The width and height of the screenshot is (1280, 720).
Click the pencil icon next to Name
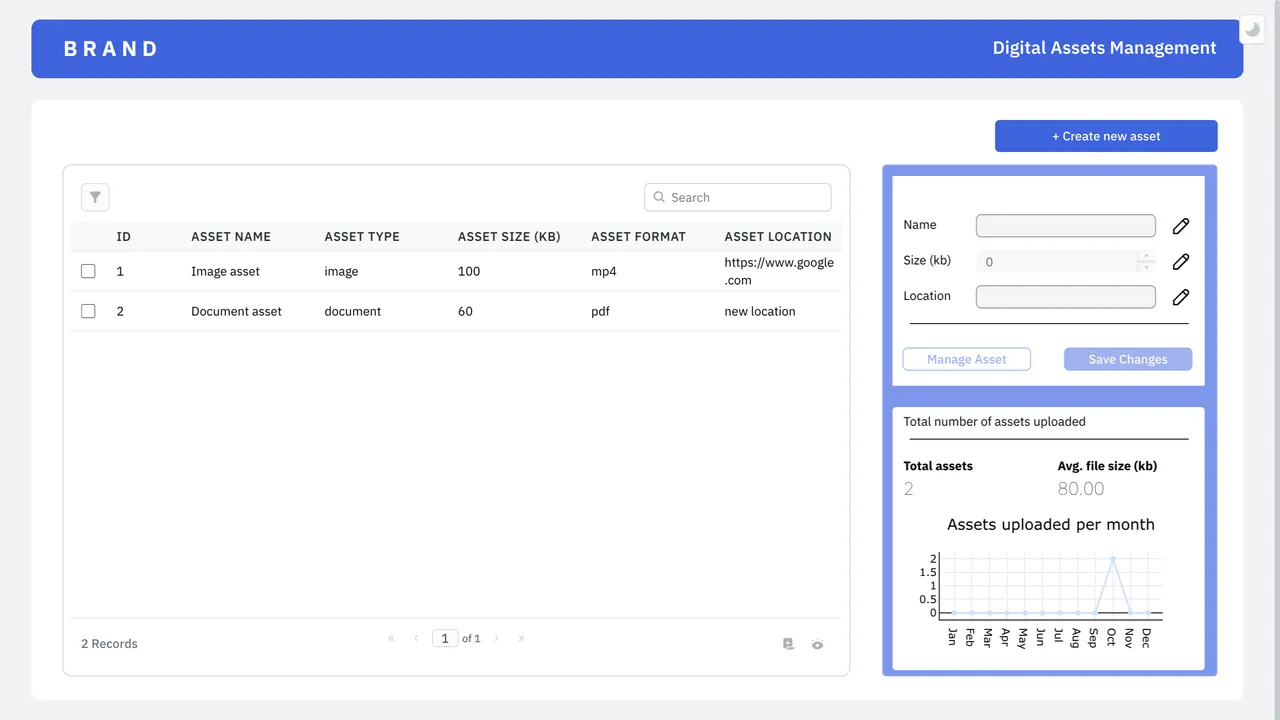tap(1181, 226)
